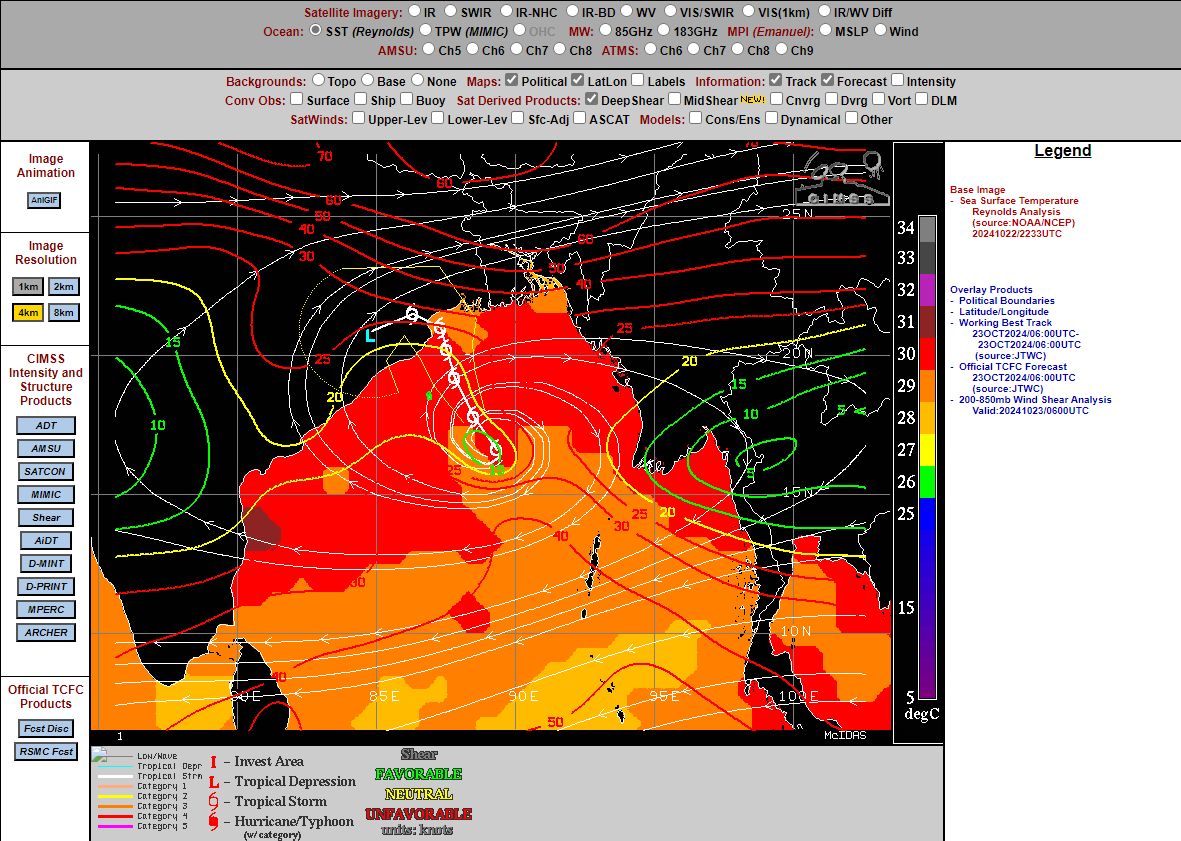Select the Topo background radio button
Screen dimensions: 1181x841
(319, 80)
